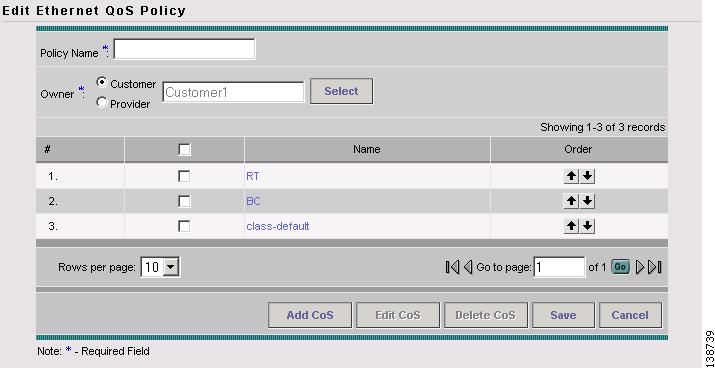Click the Order column header
The image size is (715, 368).
click(x=578, y=150)
